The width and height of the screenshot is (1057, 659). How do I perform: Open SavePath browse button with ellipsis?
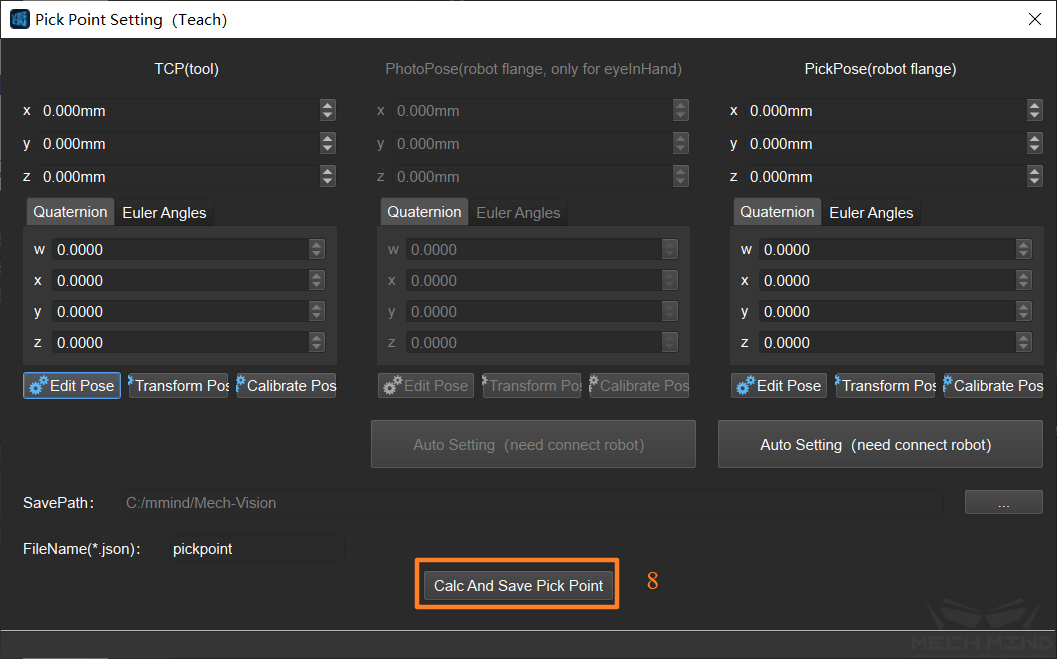1003,503
